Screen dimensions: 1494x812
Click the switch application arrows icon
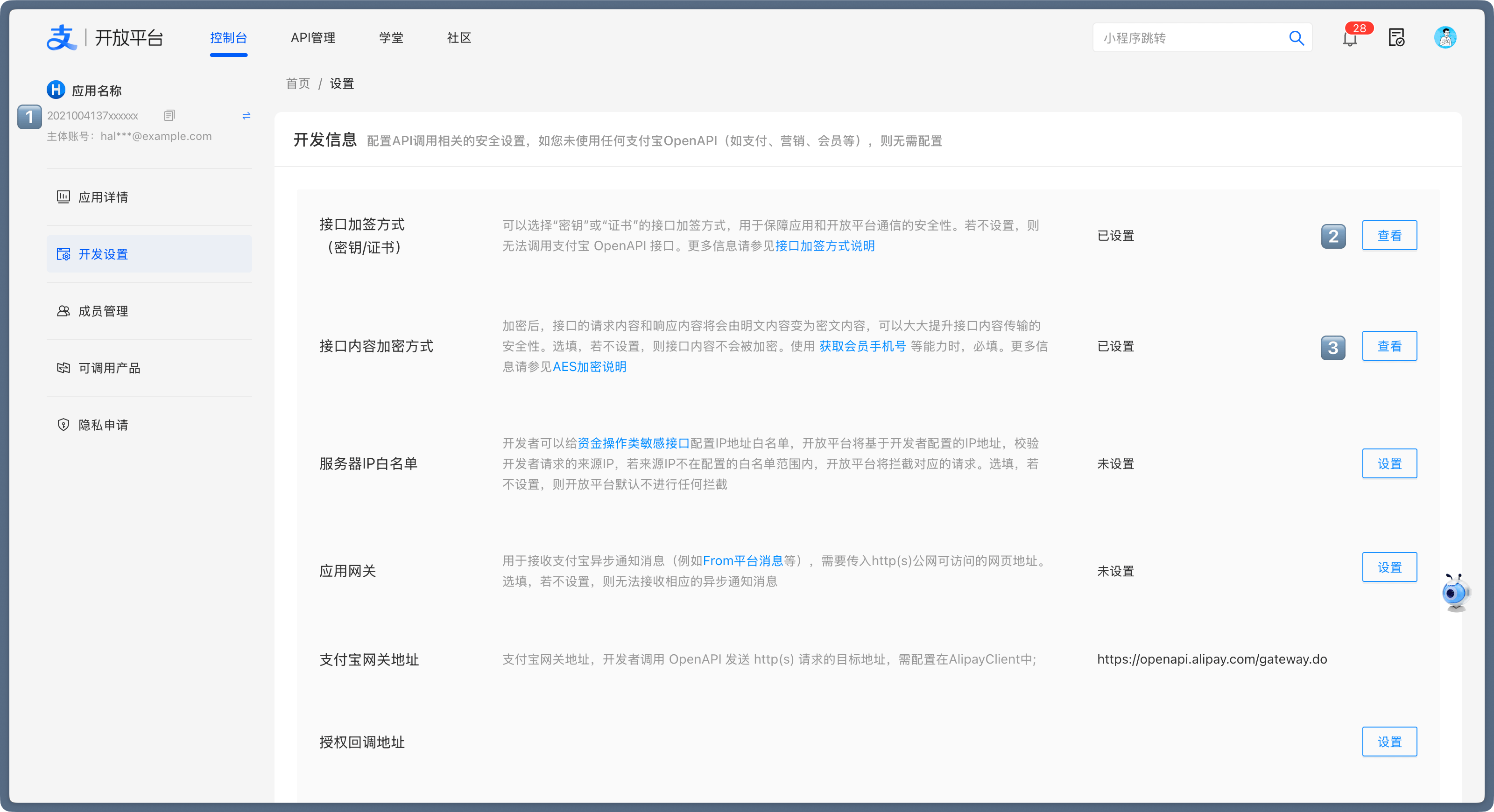[x=247, y=116]
